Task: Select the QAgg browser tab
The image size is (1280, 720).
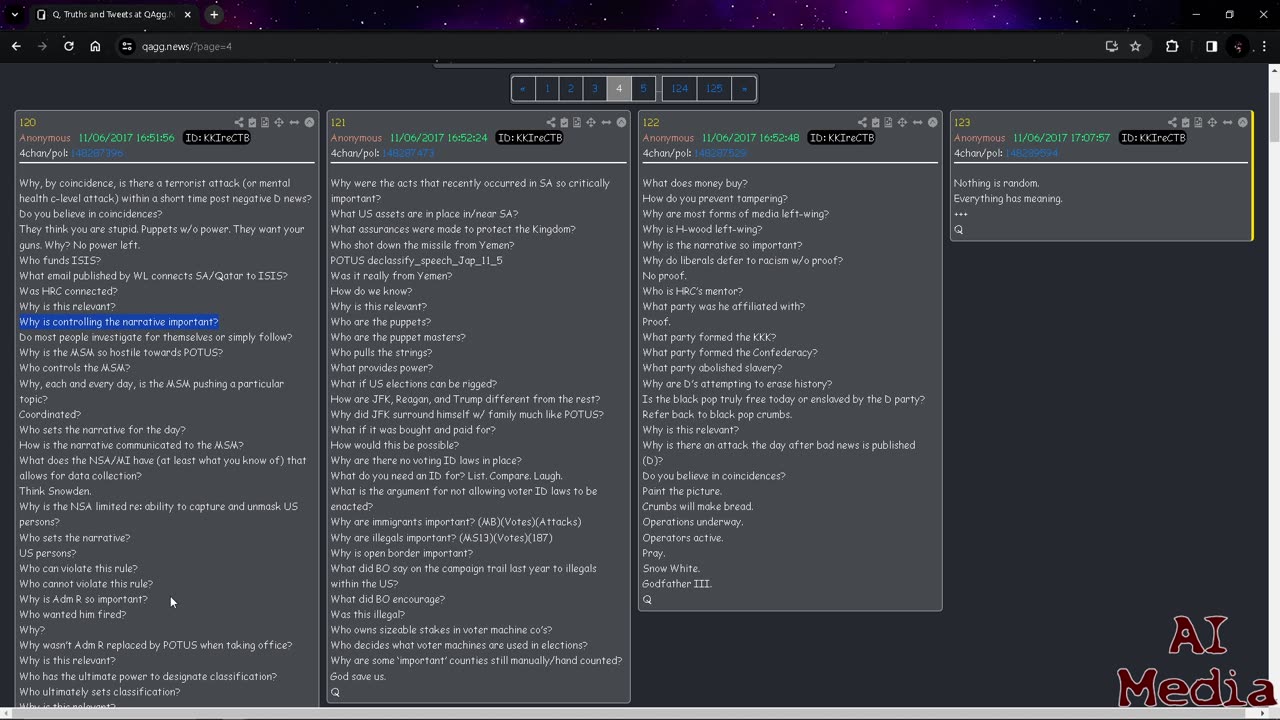Action: 113,15
